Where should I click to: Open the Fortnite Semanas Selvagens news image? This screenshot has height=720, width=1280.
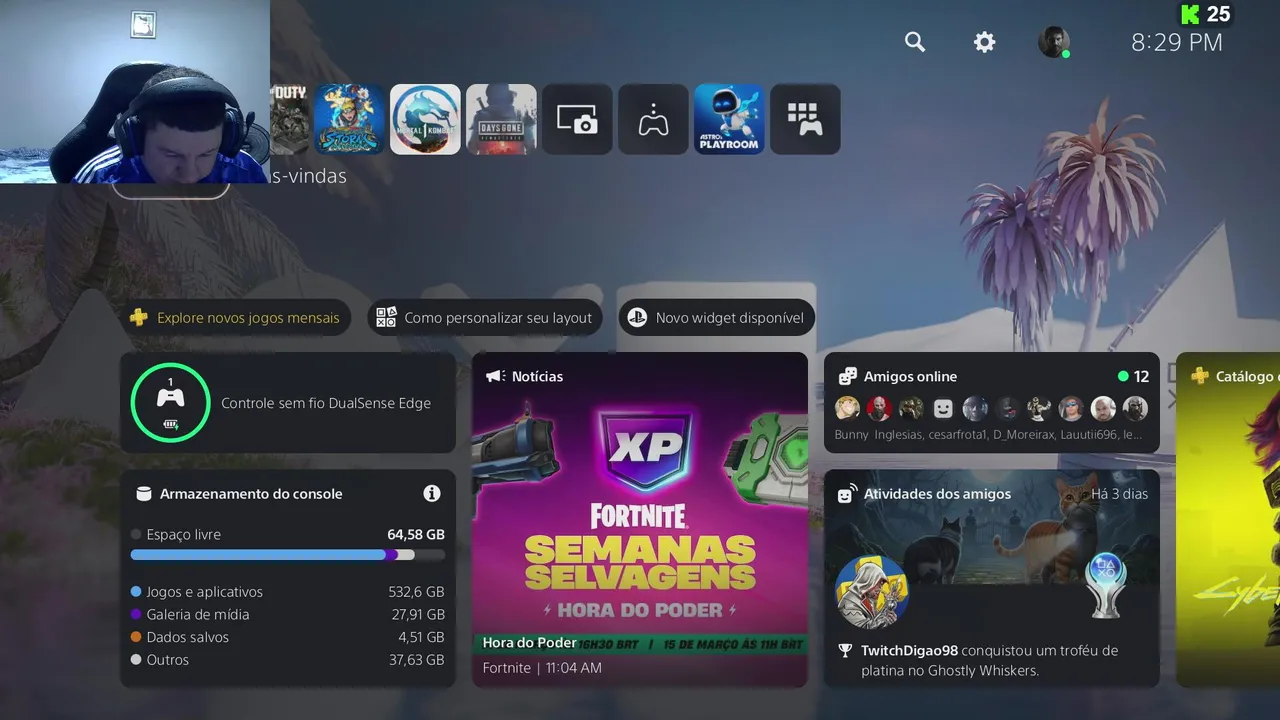point(640,520)
